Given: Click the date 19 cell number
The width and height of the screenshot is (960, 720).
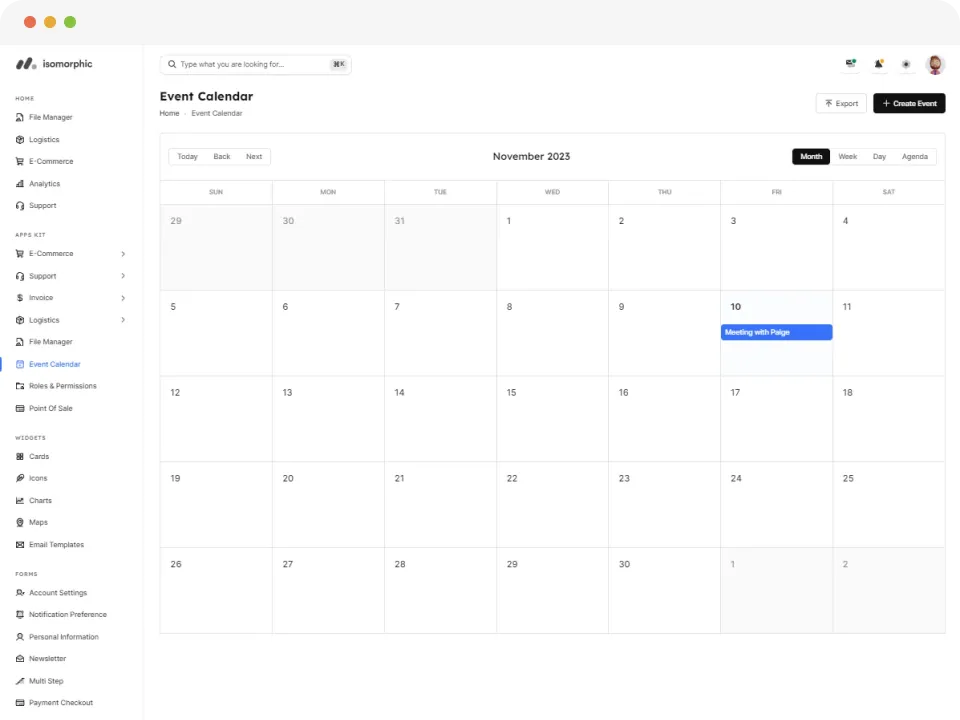Looking at the screenshot, I should tap(175, 479).
